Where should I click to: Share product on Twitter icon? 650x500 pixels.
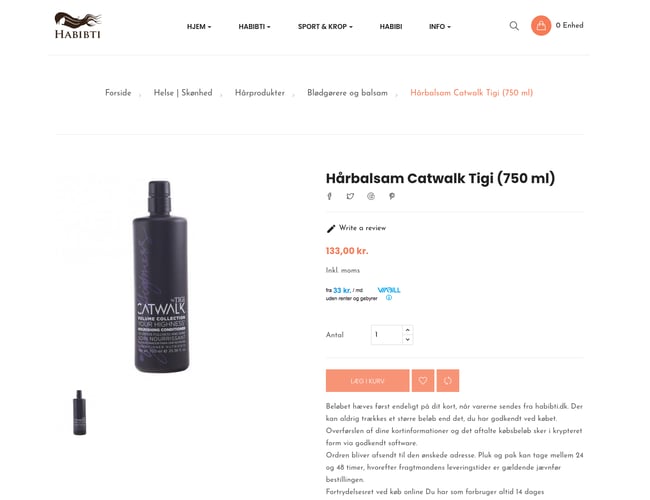[350, 196]
